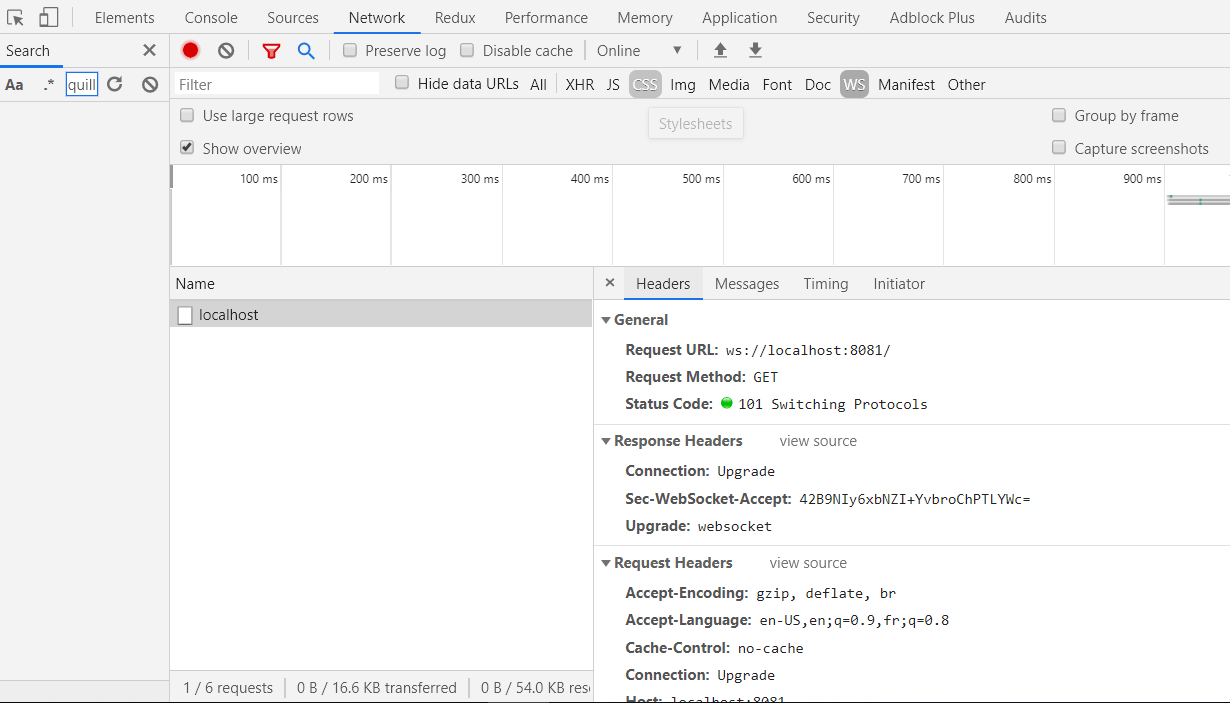
Task: Open the Security tab
Action: point(833,17)
